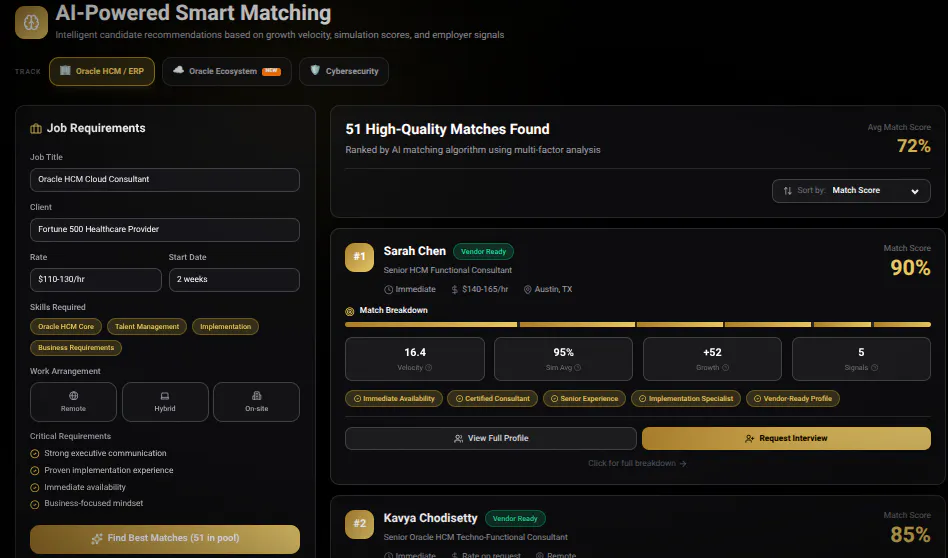Viewport: 948px width, 558px height.
Task: Edit the Job Title input field
Action: click(x=164, y=180)
